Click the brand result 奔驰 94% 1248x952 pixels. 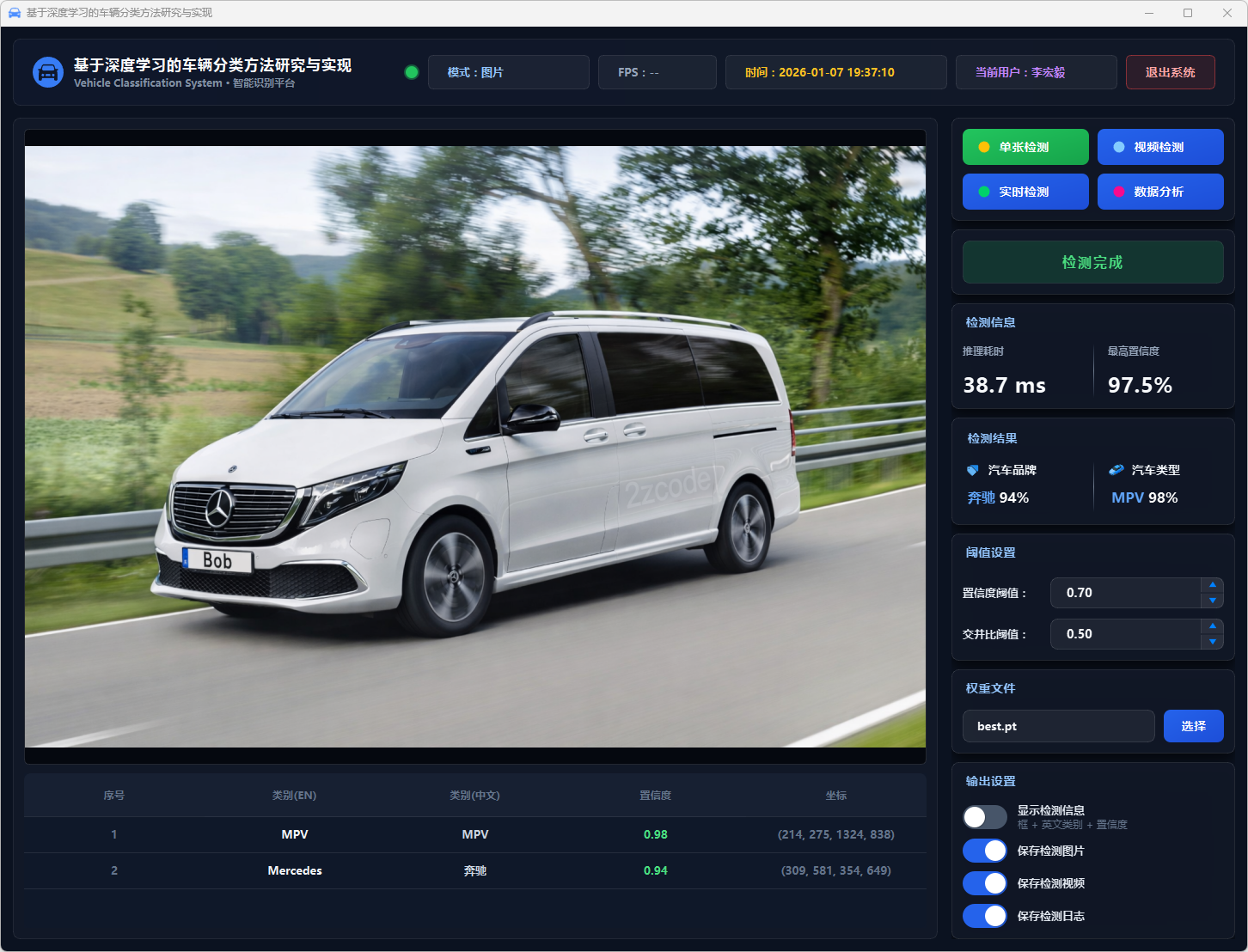click(998, 497)
